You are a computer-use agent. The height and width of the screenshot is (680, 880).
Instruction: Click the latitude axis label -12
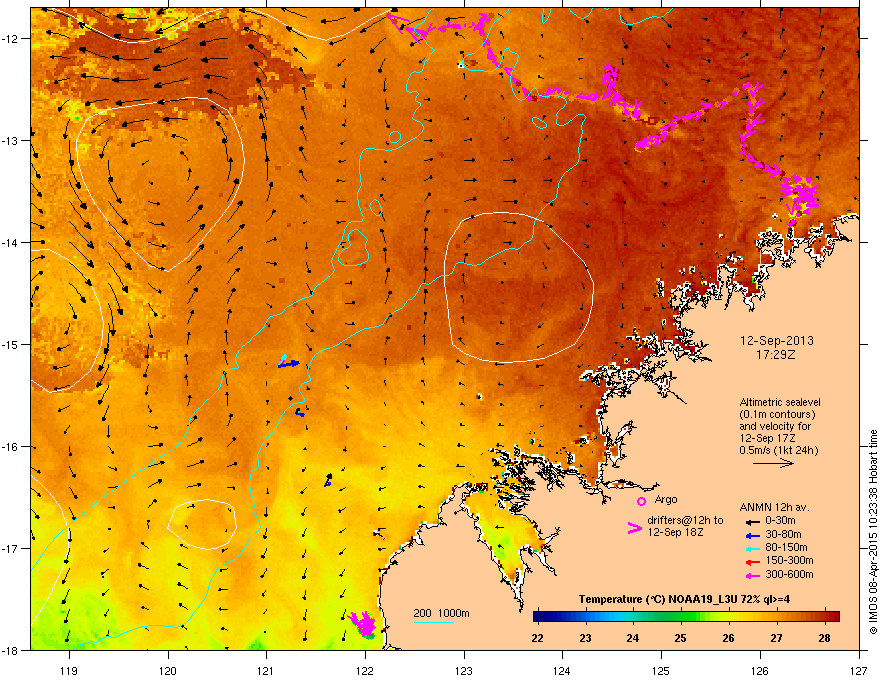(x=10, y=39)
